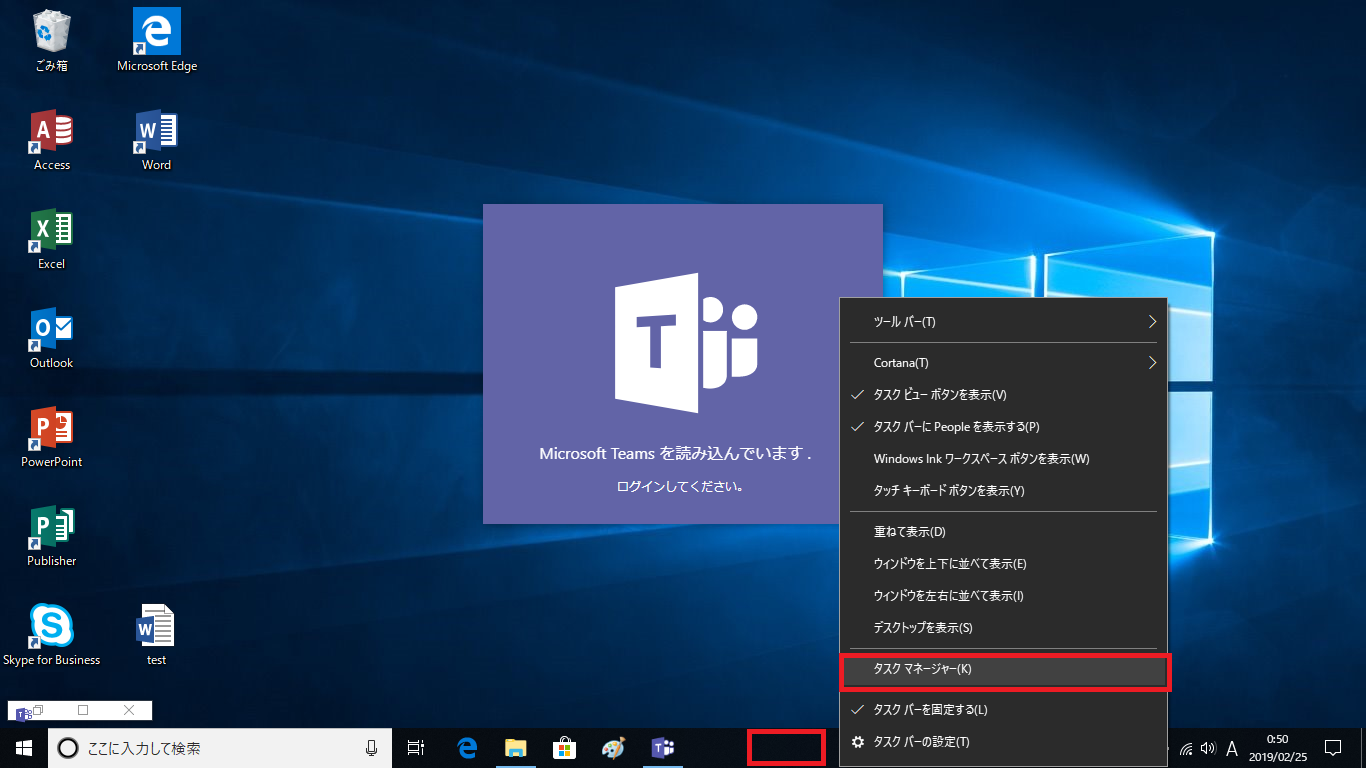Open the Recycle Bin (ごみ箱) desktop icon
Image resolution: width=1366 pixels, height=768 pixels.
tap(51, 42)
